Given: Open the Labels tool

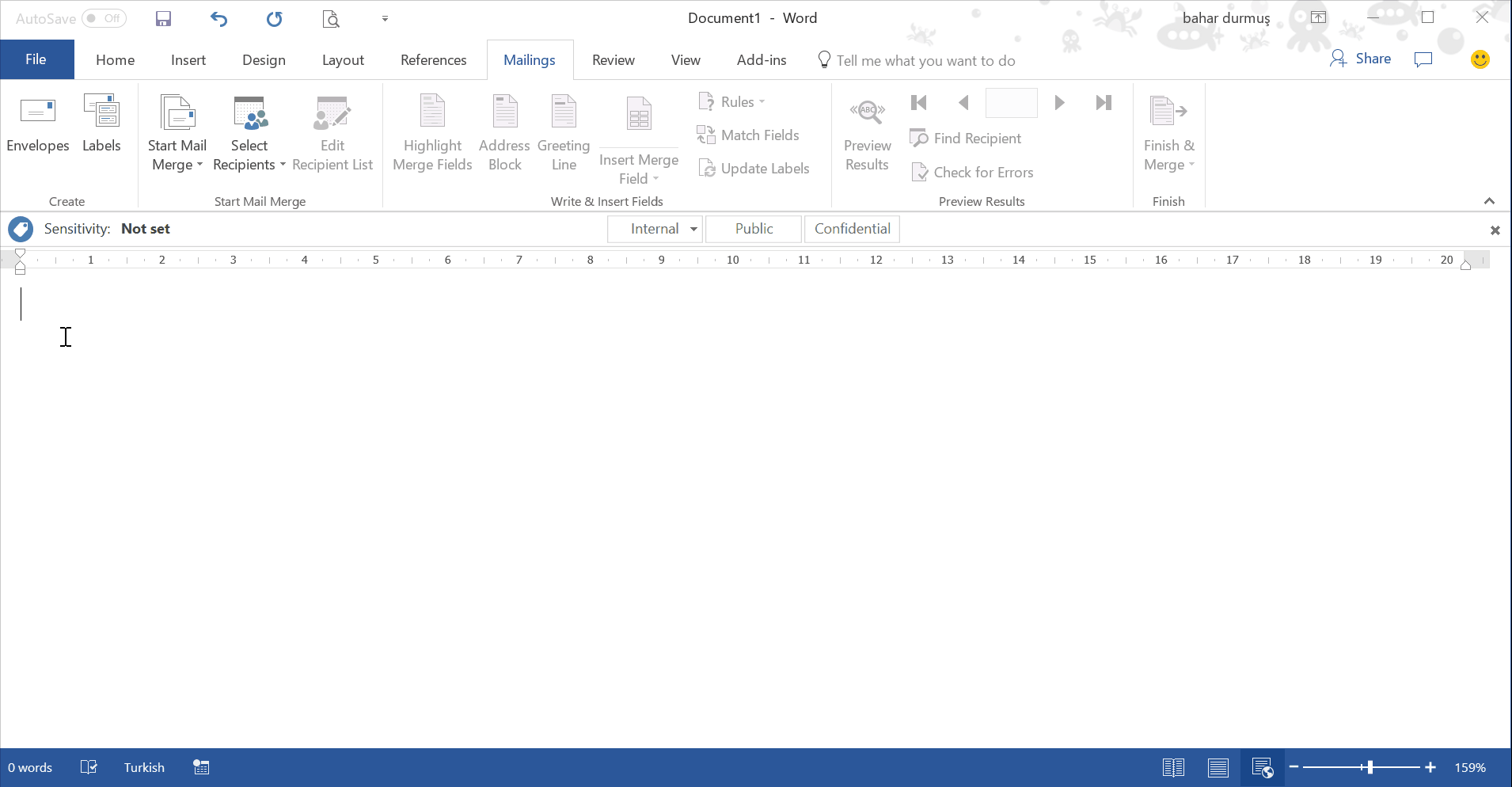Looking at the screenshot, I should [101, 124].
